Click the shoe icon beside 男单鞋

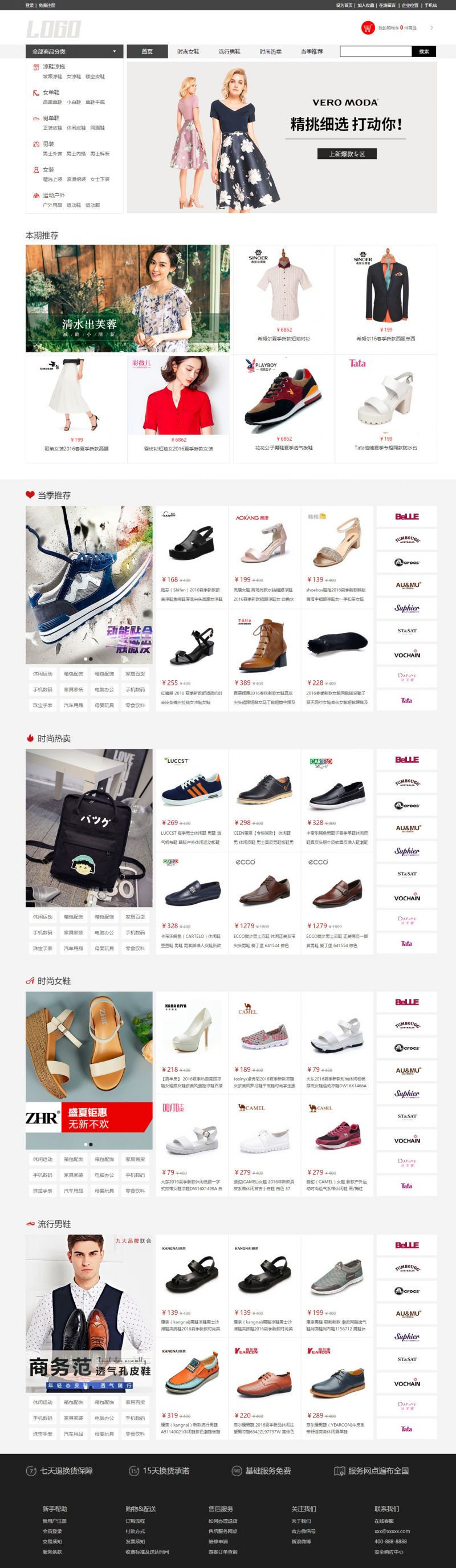pos(36,118)
